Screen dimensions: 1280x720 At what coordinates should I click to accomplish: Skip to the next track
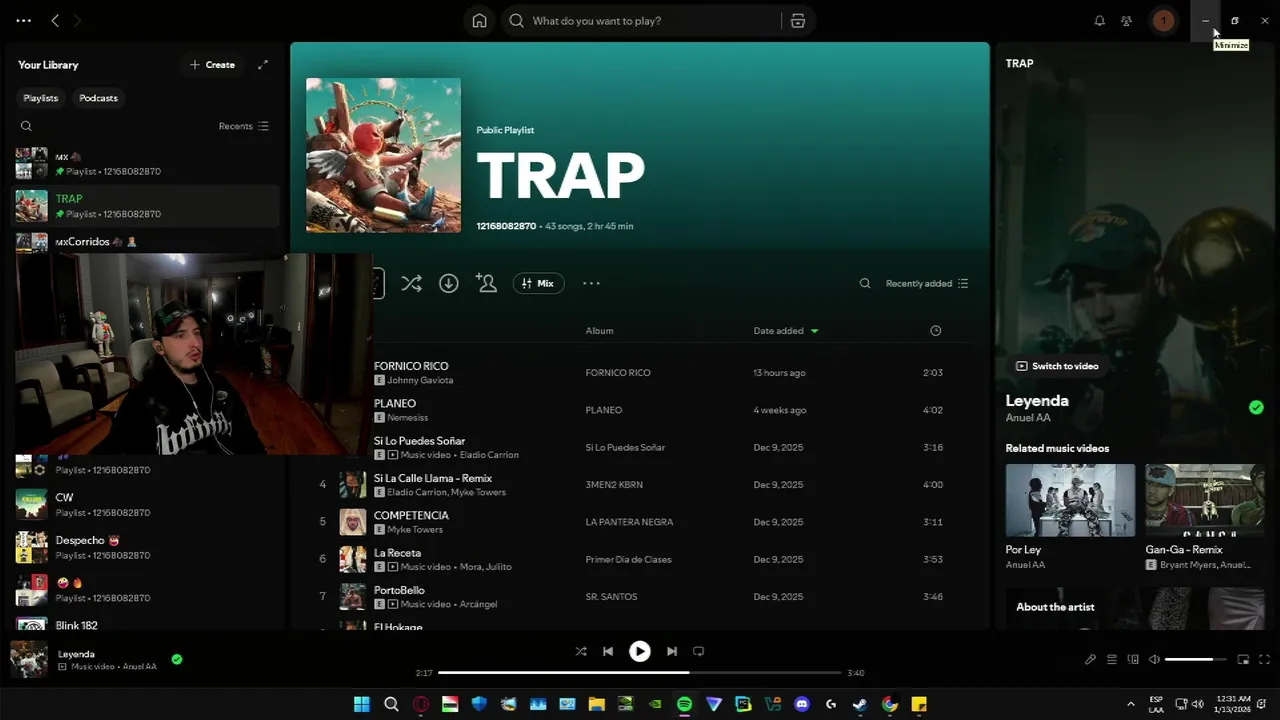click(x=672, y=651)
